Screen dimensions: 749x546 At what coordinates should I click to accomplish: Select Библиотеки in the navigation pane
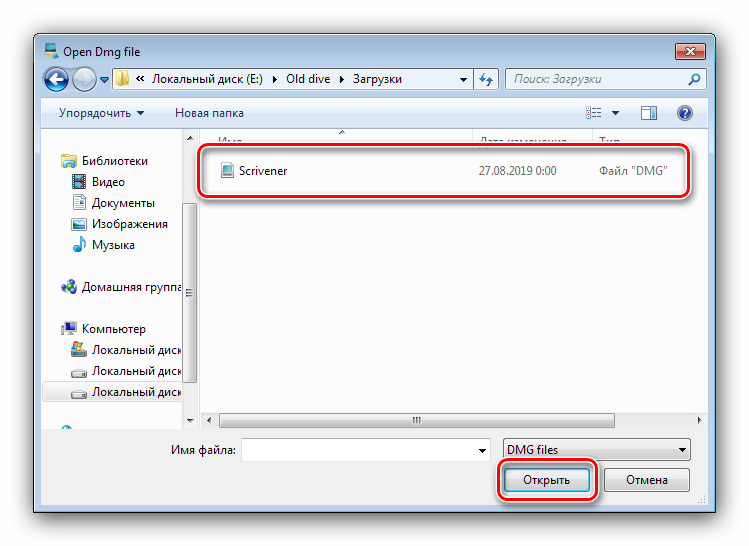pos(115,161)
